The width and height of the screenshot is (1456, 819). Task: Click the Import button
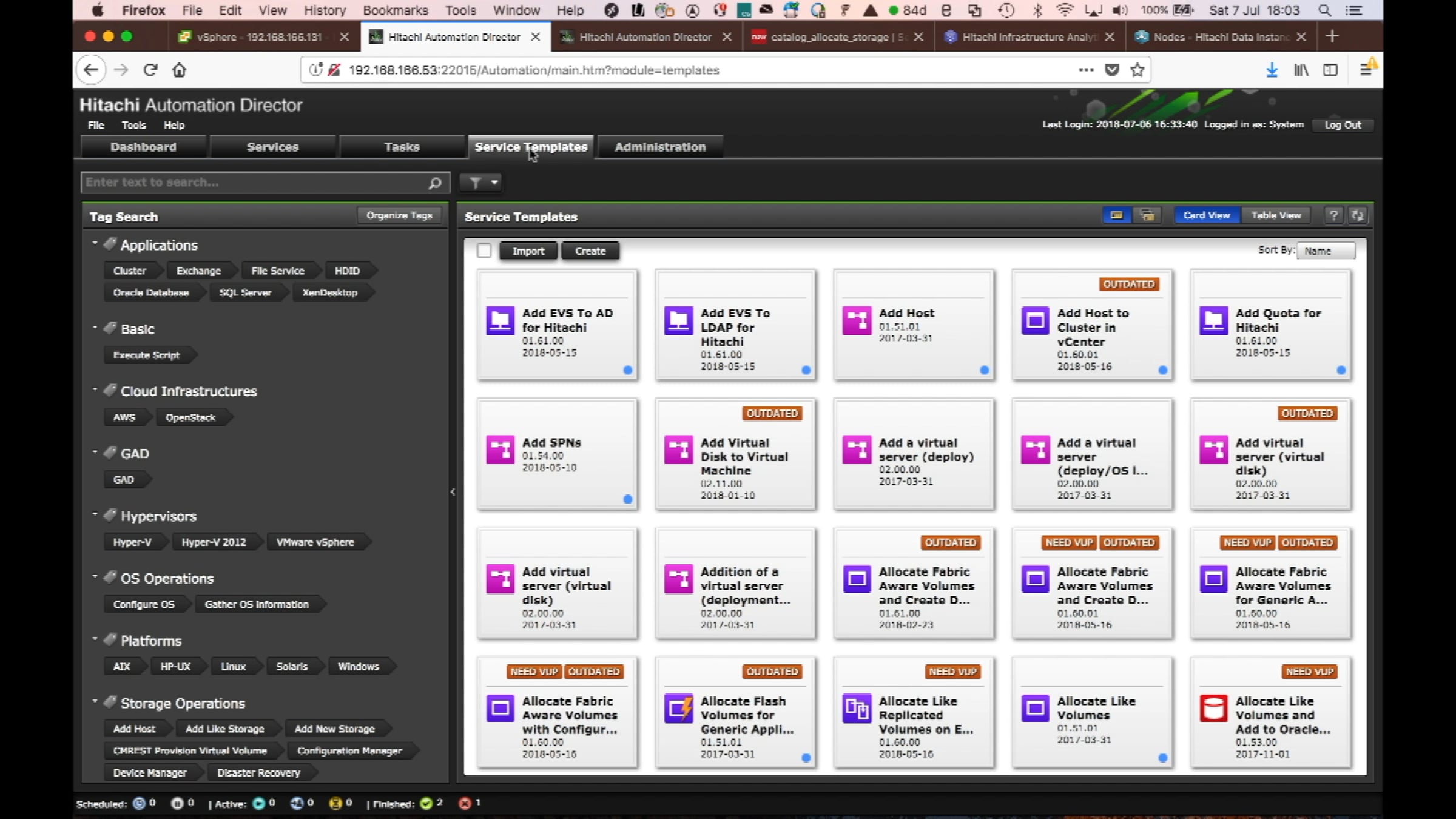click(x=528, y=251)
